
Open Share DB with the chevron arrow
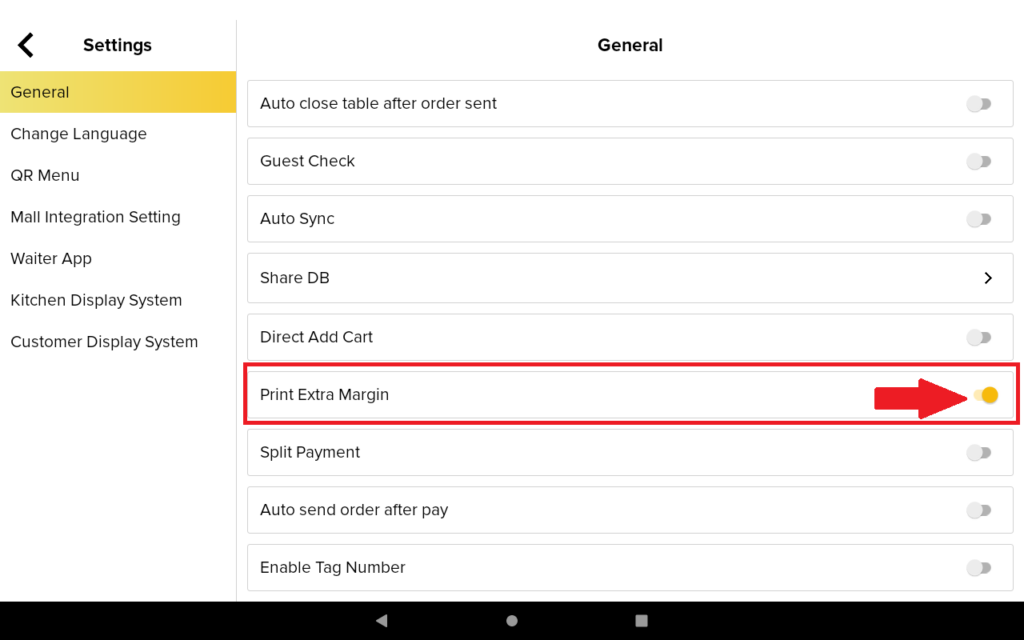pos(987,278)
